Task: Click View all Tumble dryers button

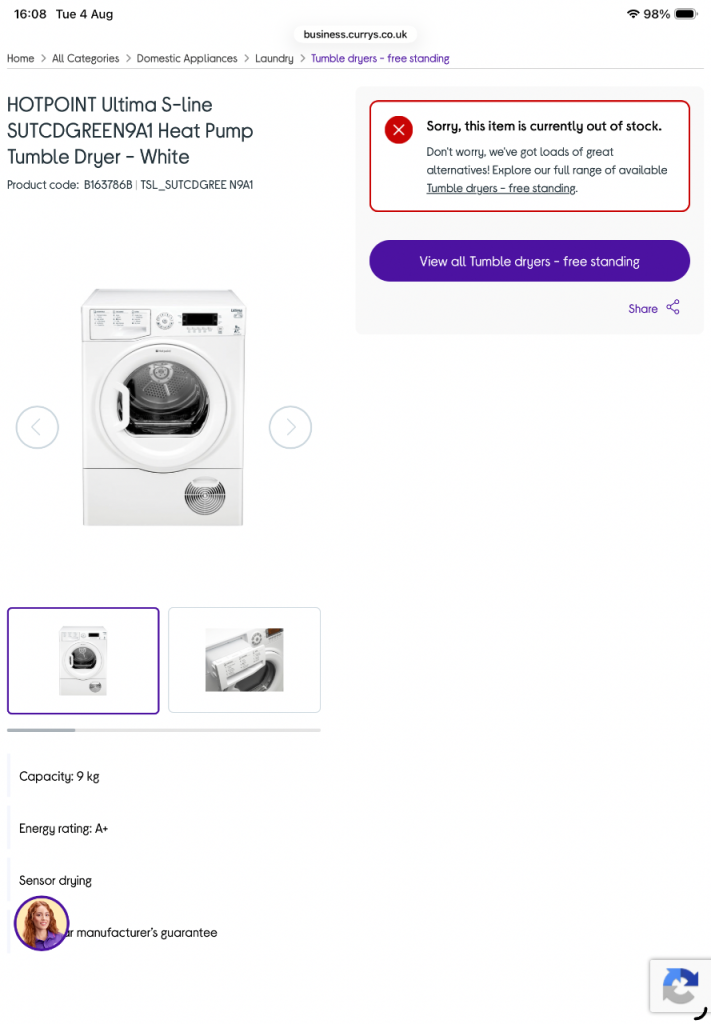Action: point(529,261)
